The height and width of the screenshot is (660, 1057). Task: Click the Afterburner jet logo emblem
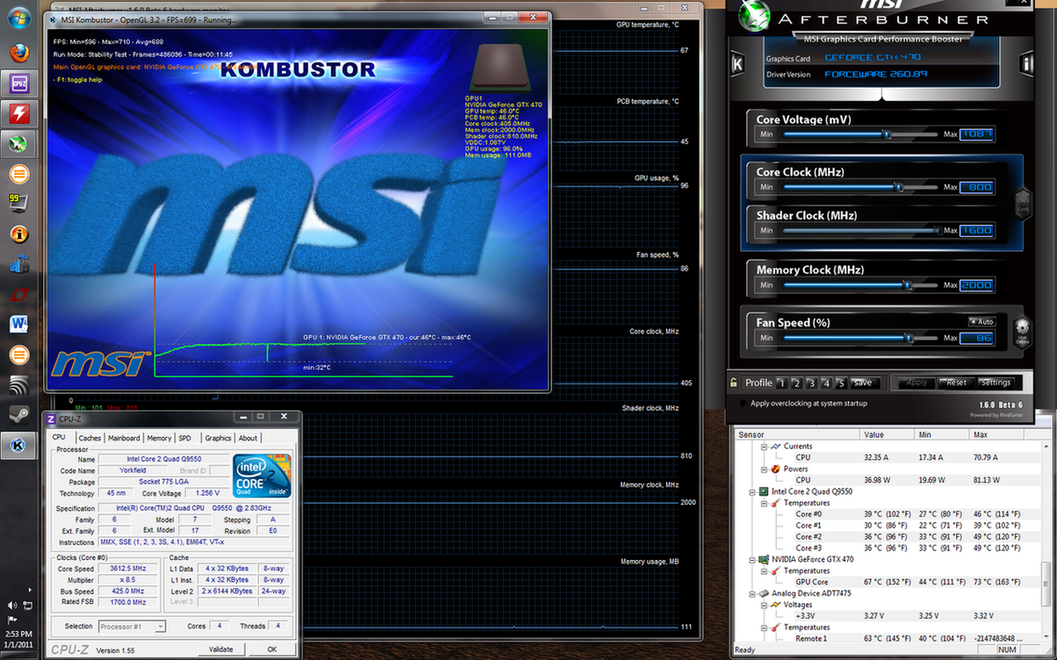coord(754,16)
